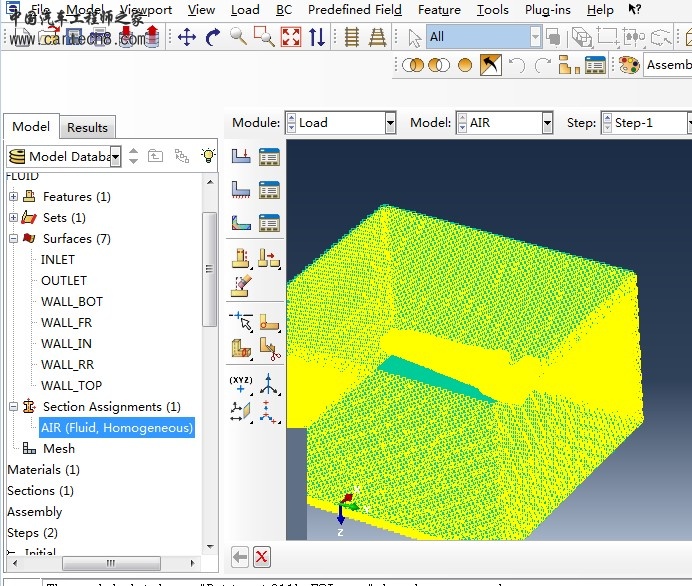Toggle the lightbulb hints icon in model tree
Screen dimensions: 692x586
pyautogui.click(x=208, y=155)
